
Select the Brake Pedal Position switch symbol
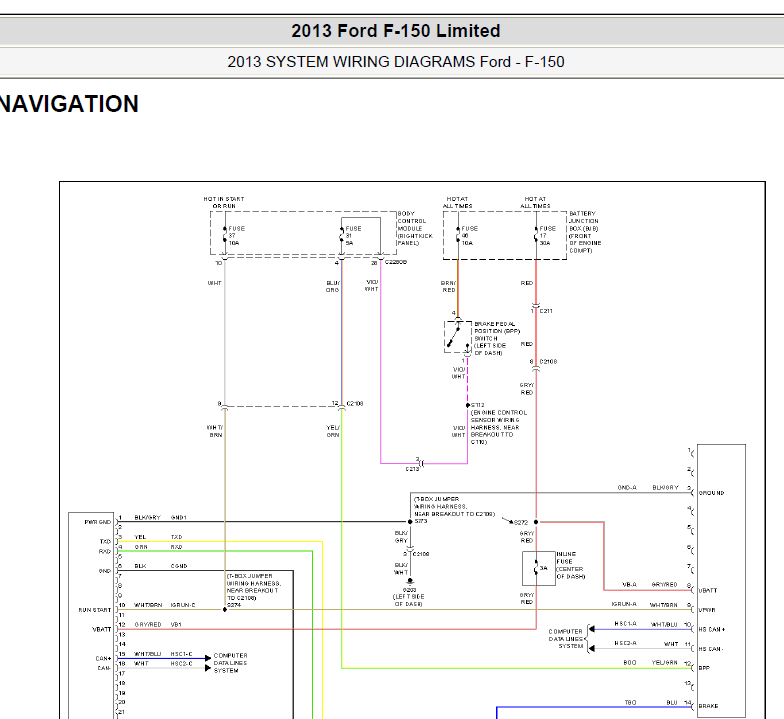458,338
